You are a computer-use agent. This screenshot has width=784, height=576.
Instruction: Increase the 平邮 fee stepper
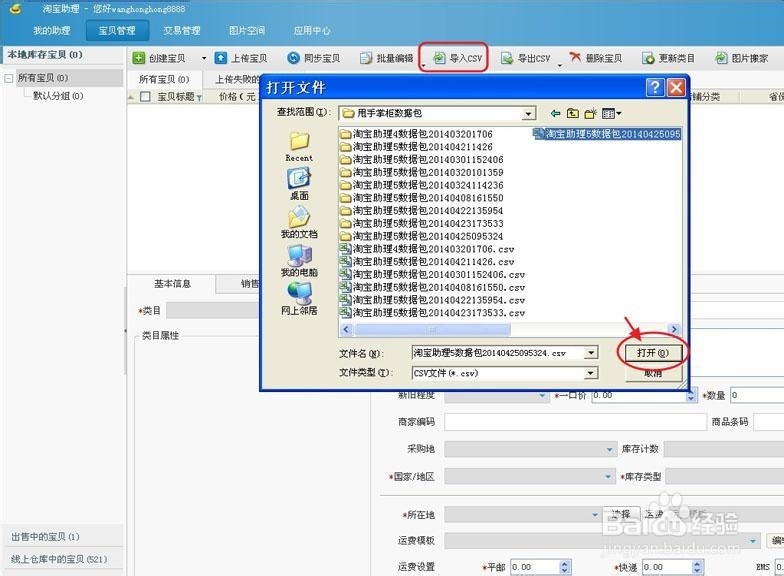point(564,564)
